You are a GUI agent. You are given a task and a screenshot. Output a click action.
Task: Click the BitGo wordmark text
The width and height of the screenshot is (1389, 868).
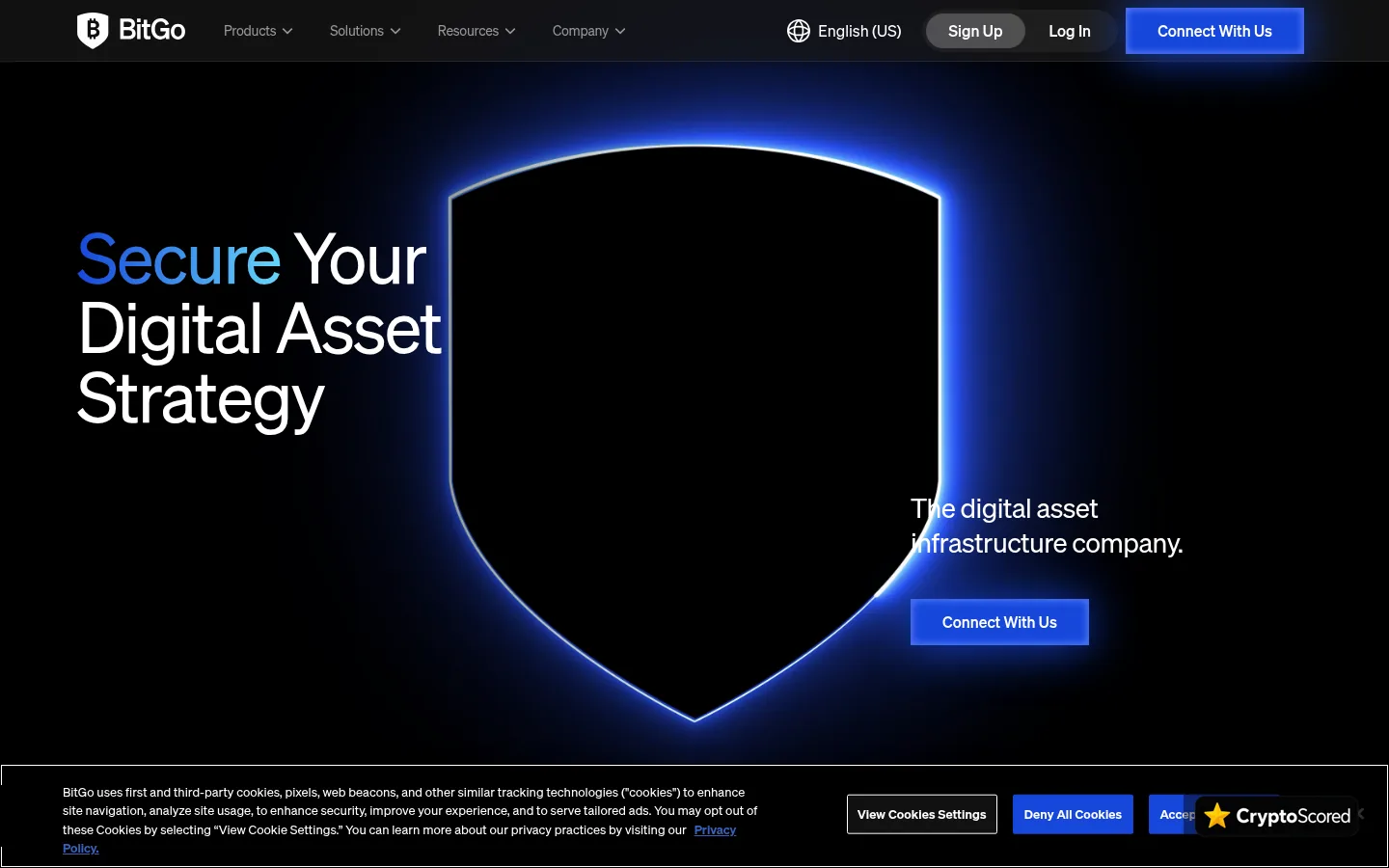151,31
